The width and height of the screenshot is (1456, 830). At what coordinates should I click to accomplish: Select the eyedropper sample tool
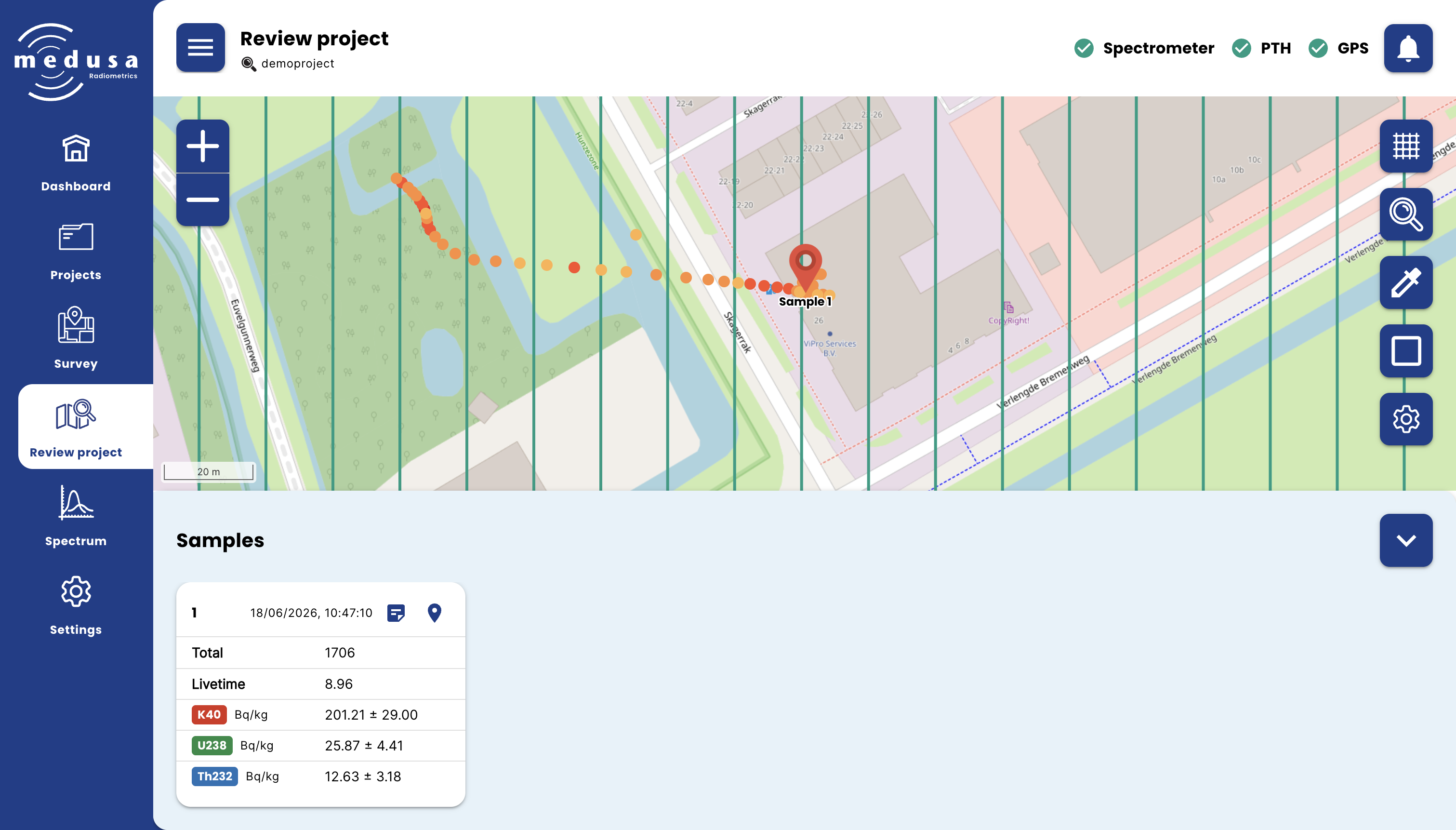pos(1405,283)
